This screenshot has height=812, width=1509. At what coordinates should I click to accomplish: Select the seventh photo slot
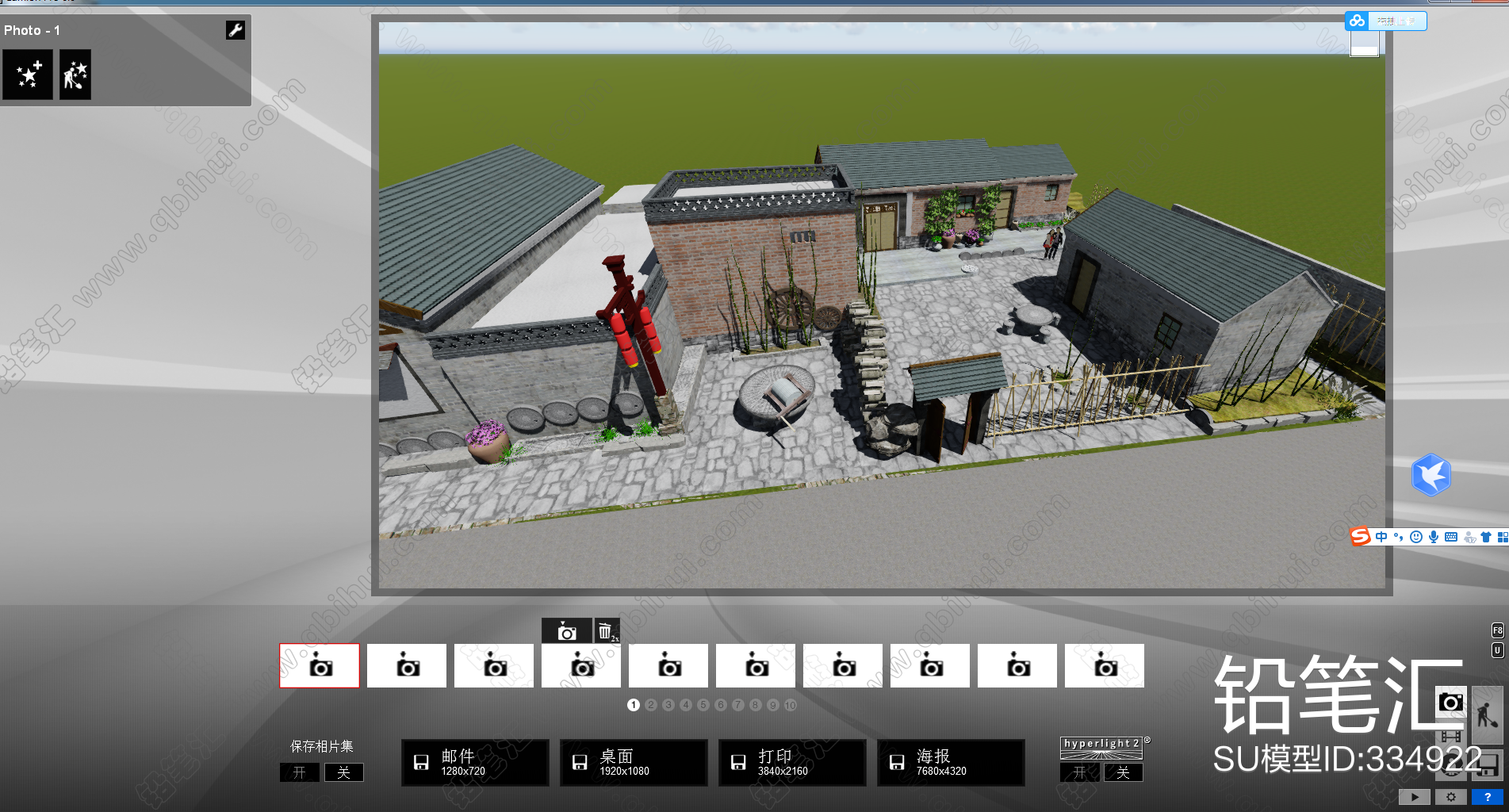(x=843, y=665)
